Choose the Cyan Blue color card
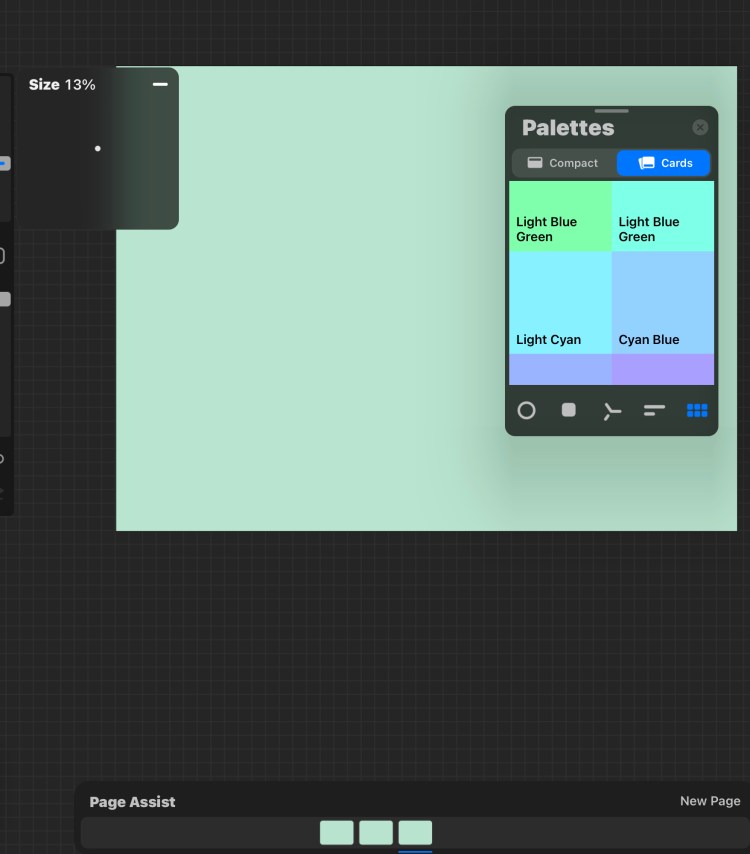Image resolution: width=750 pixels, height=854 pixels. point(663,302)
